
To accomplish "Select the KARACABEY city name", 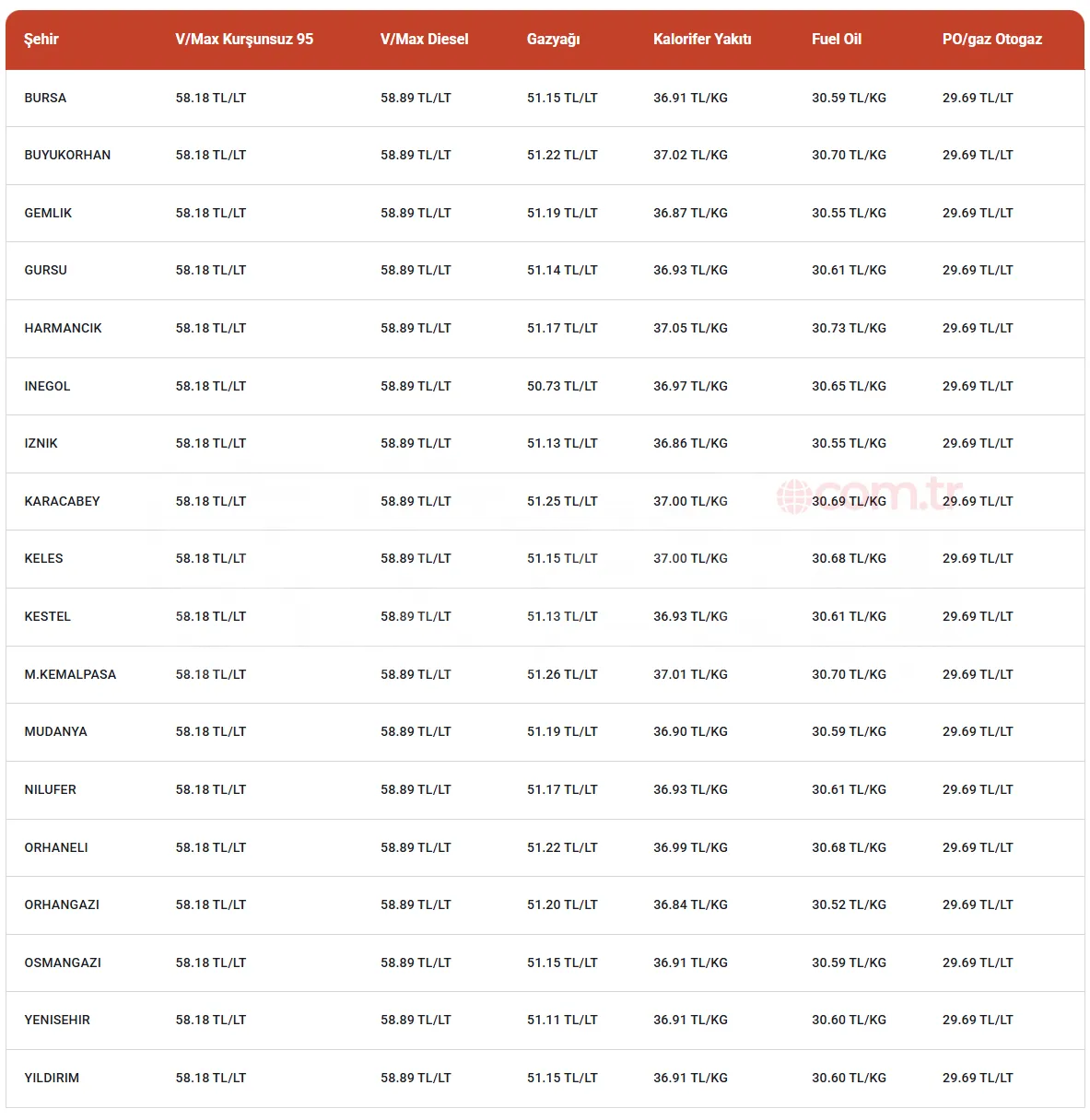I will (62, 501).
